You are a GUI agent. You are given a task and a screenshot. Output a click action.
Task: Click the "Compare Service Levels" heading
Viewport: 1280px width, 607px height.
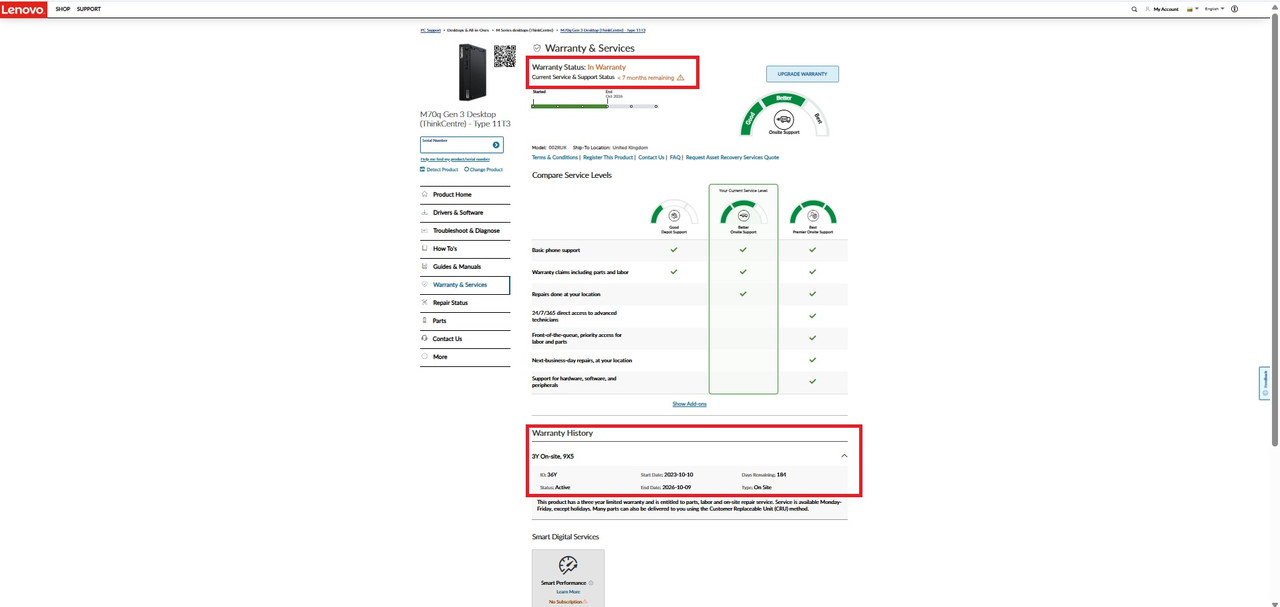(x=572, y=175)
